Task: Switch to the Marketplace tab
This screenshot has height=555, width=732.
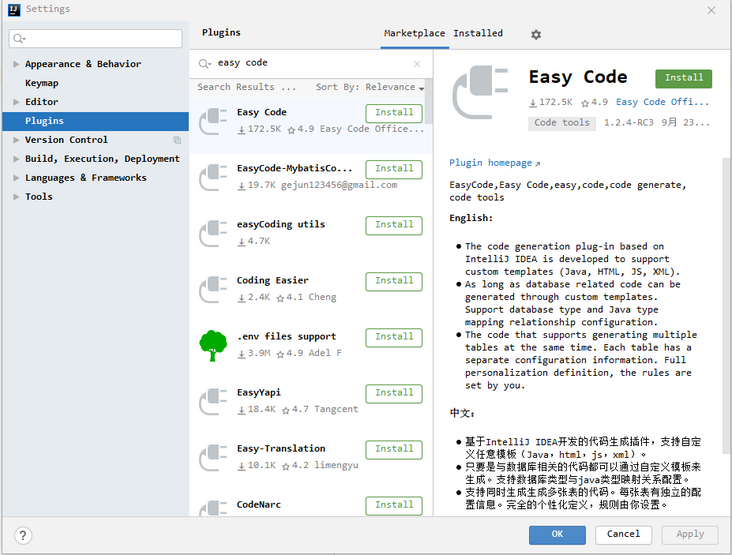Action: click(x=413, y=33)
